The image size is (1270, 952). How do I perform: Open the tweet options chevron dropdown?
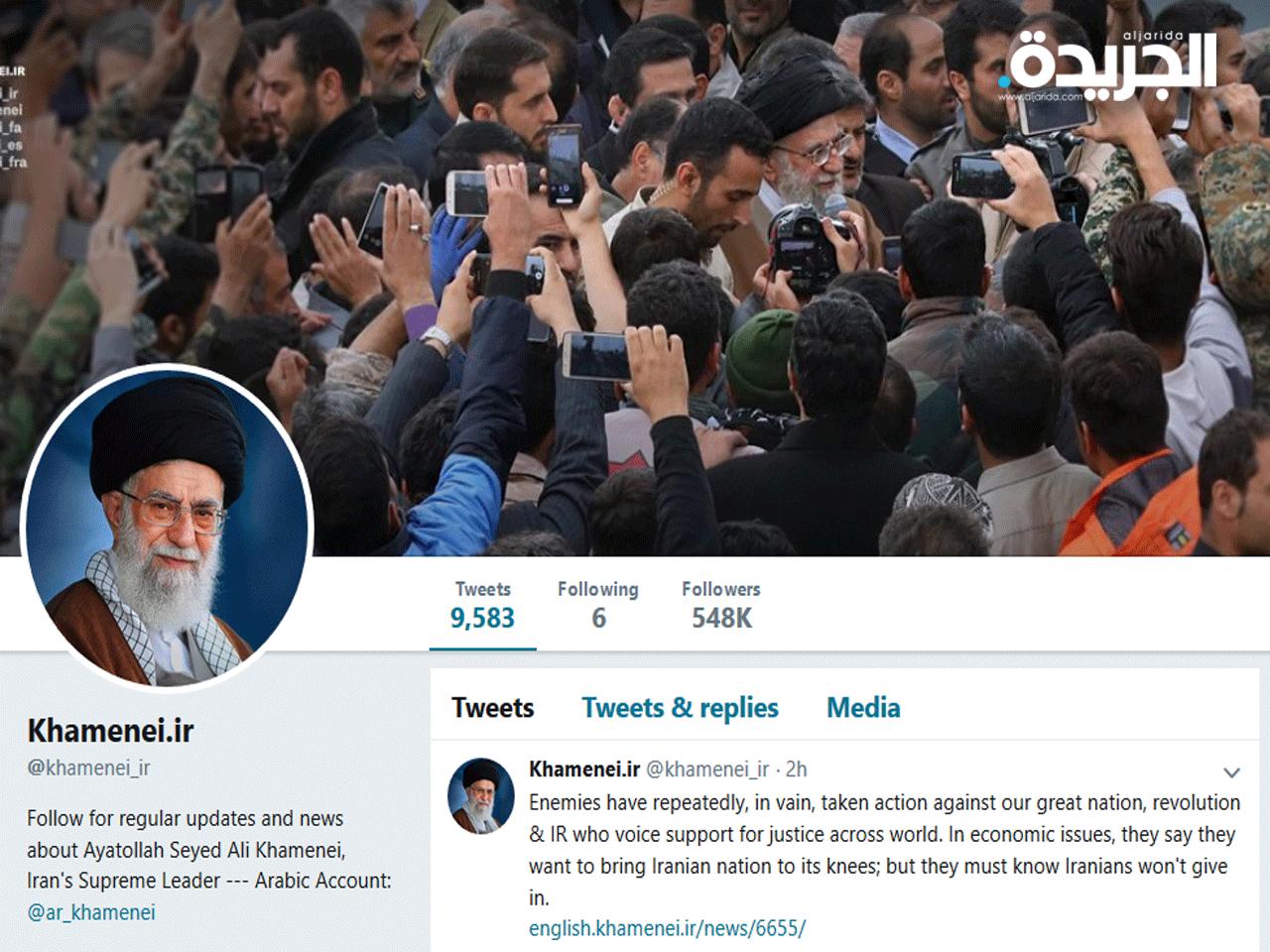point(1231,773)
